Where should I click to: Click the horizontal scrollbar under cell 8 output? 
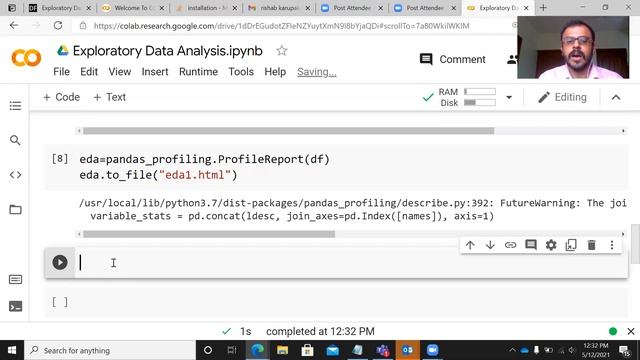[209, 234]
